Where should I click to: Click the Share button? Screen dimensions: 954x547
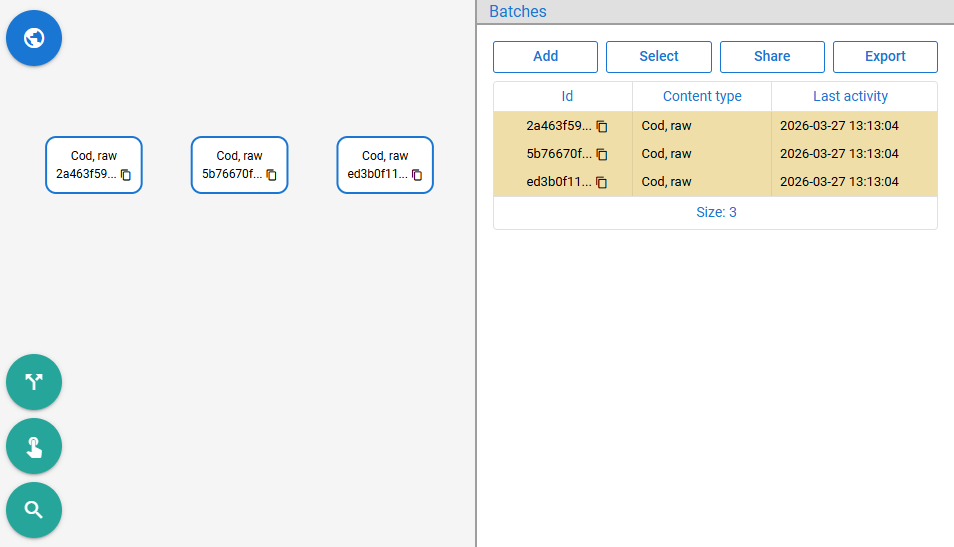click(x=772, y=57)
